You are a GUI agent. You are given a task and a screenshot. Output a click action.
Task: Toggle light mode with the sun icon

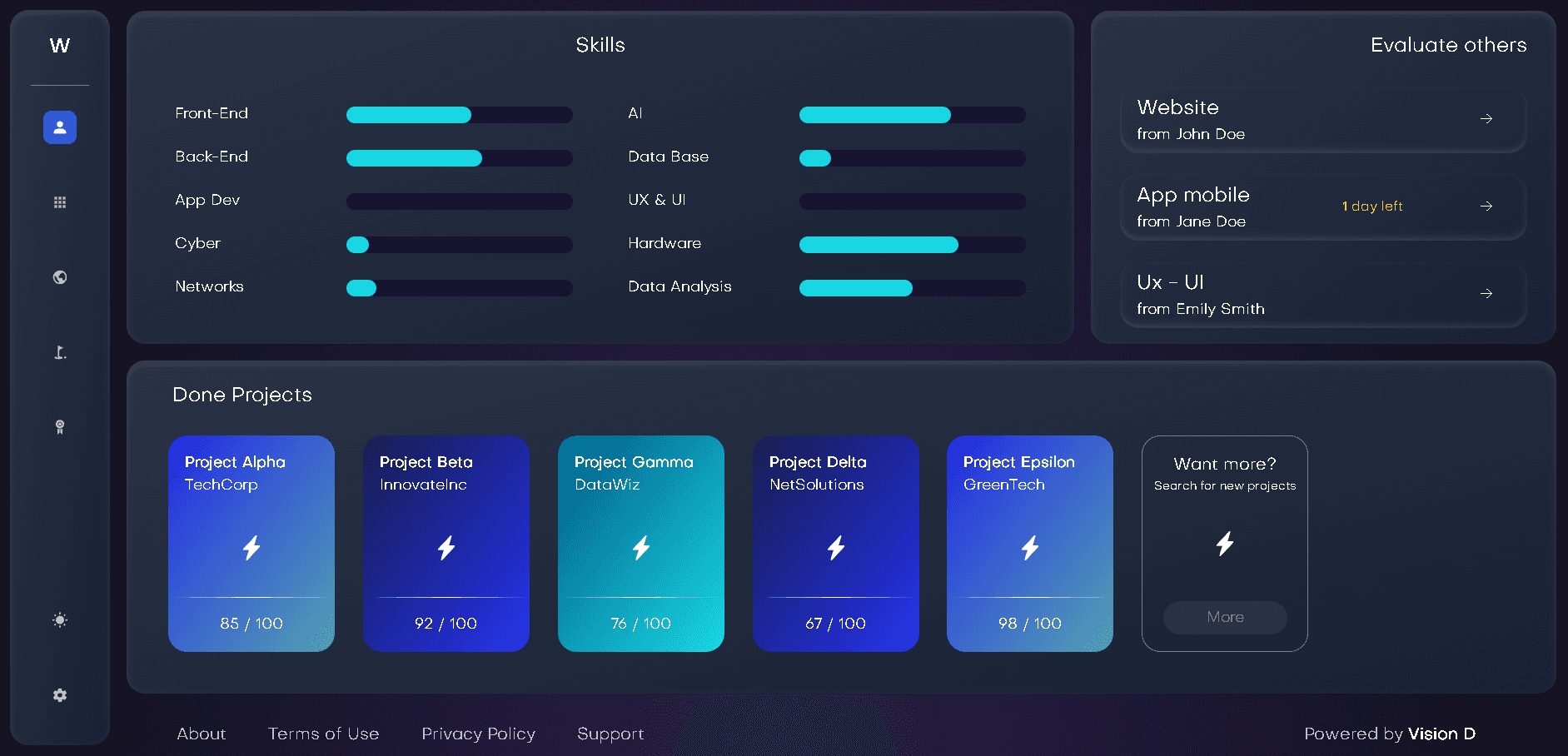[60, 620]
